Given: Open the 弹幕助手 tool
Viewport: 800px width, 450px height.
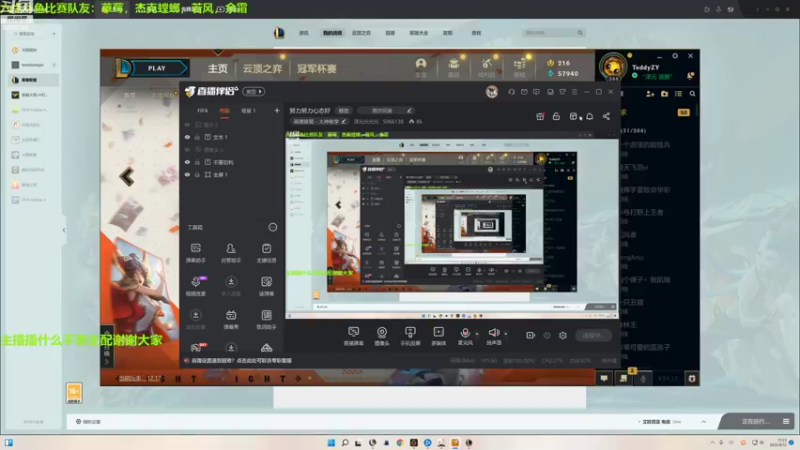Looking at the screenshot, I should point(195,253).
